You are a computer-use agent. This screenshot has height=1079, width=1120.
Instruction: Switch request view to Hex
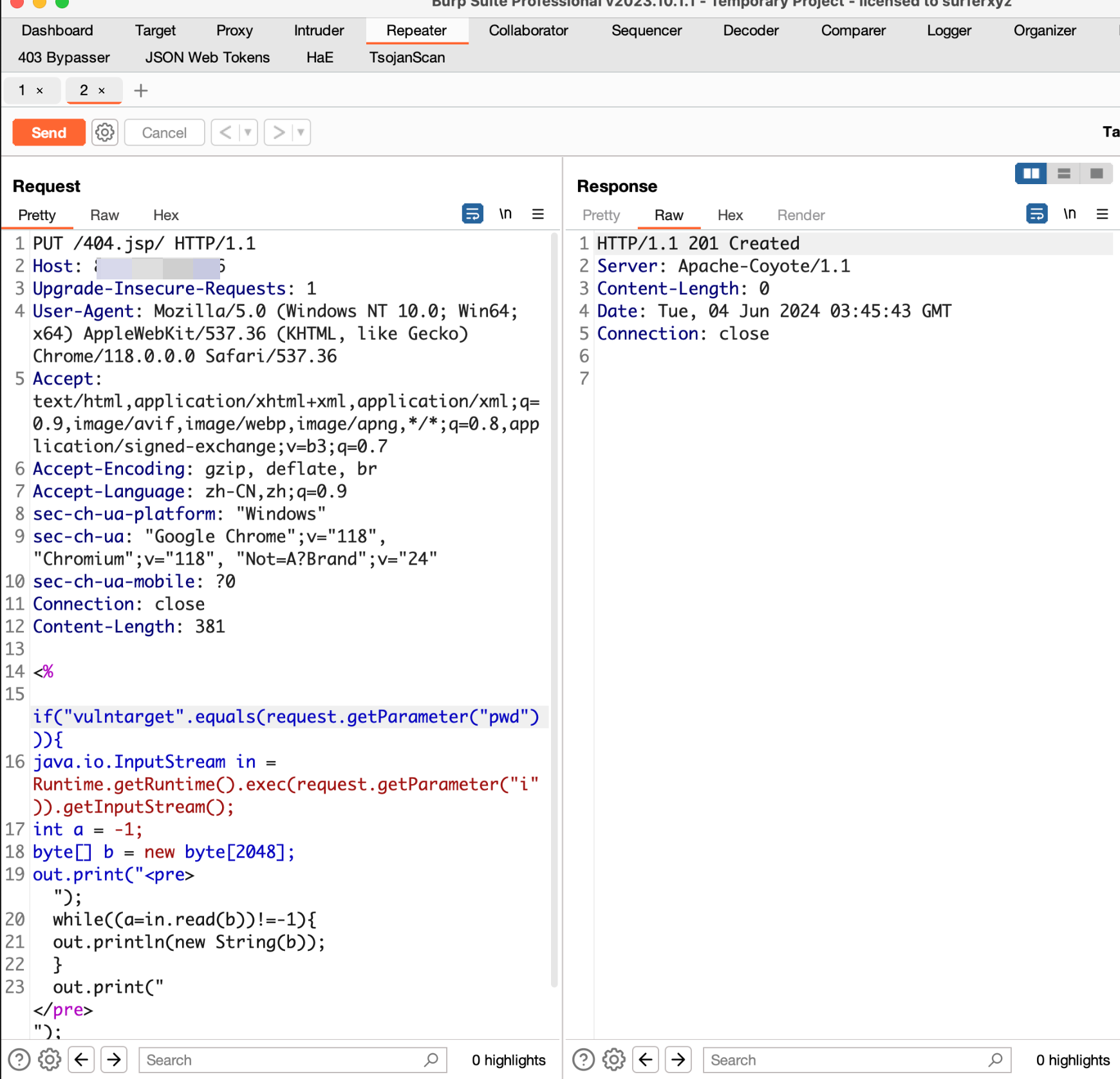165,215
